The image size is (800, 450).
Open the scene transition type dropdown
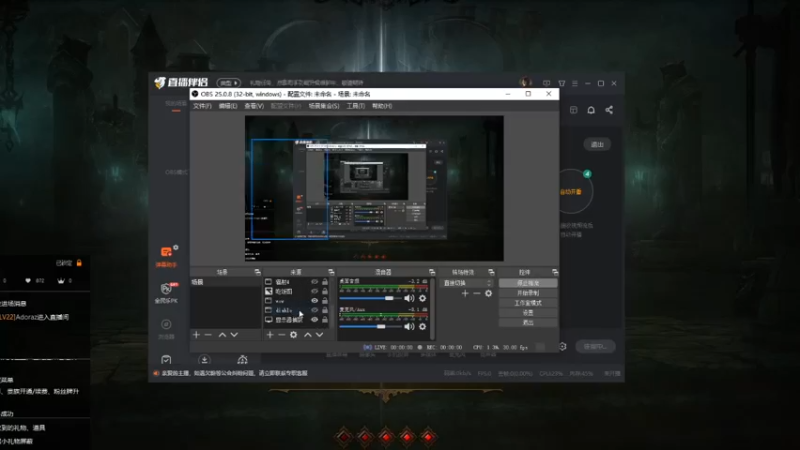(x=468, y=283)
